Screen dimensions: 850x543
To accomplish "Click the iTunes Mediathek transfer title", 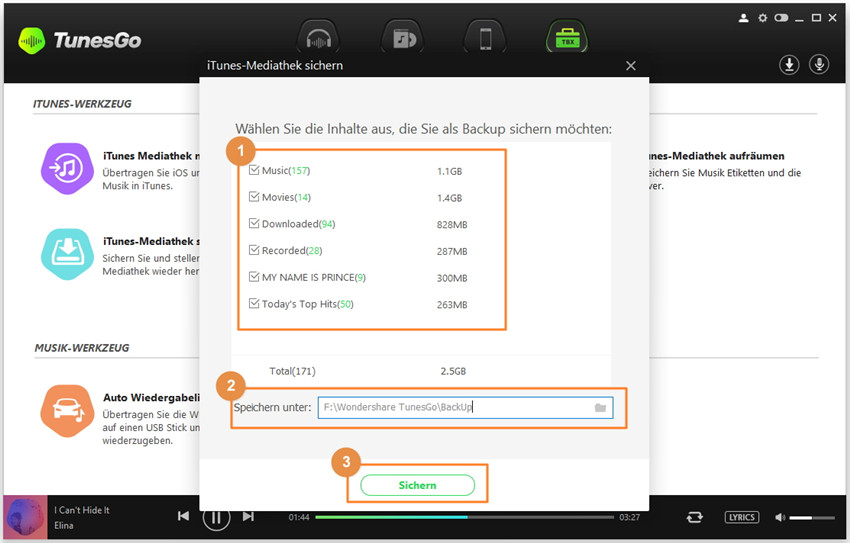I will 151,156.
